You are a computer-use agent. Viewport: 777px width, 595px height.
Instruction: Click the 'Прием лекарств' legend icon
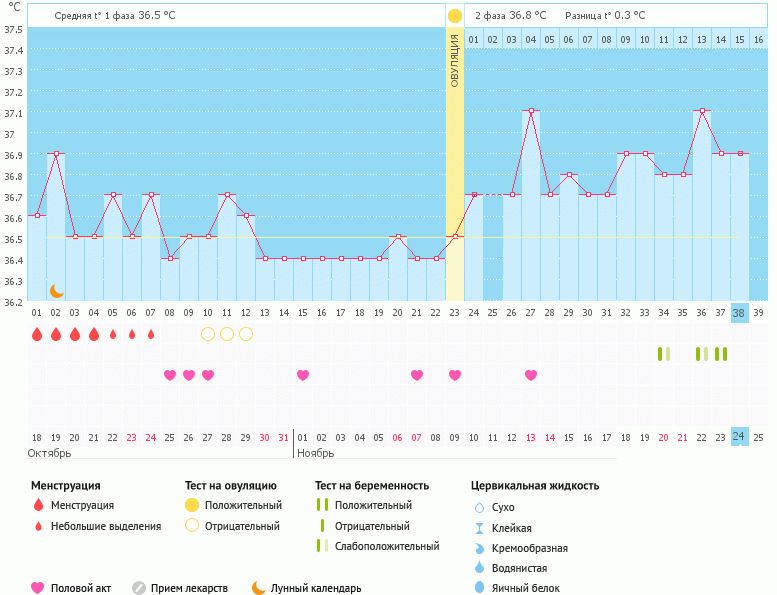pyautogui.click(x=139, y=588)
